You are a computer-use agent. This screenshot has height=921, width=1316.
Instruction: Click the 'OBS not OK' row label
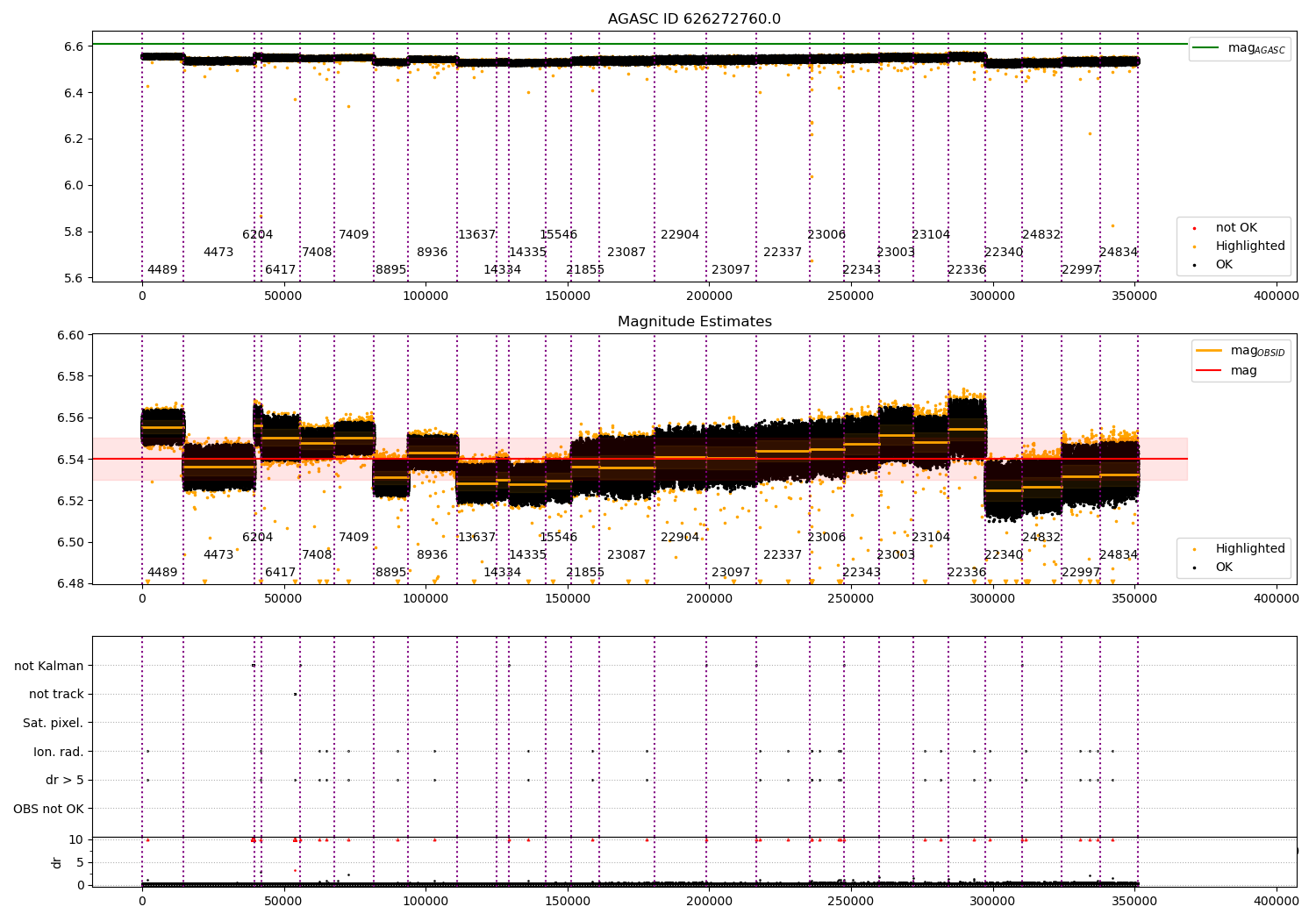[49, 809]
